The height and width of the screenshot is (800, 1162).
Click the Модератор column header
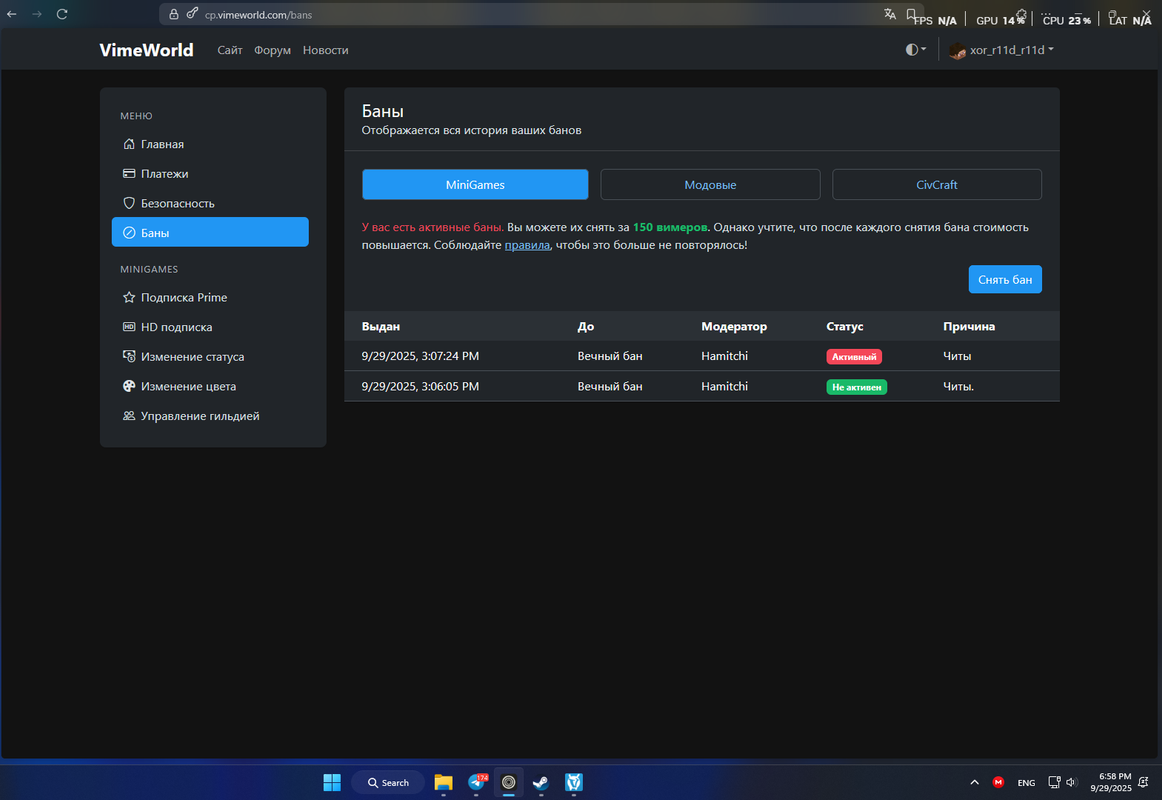pos(734,326)
